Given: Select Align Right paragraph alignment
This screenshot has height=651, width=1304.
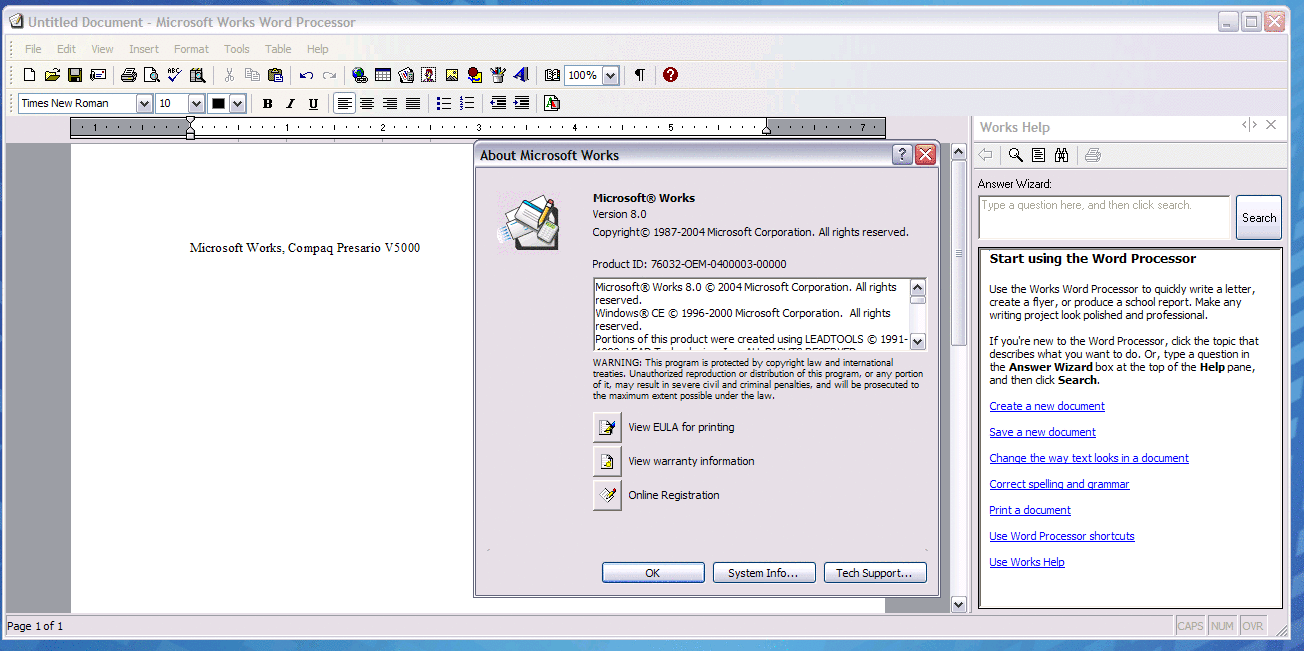Looking at the screenshot, I should click(390, 103).
